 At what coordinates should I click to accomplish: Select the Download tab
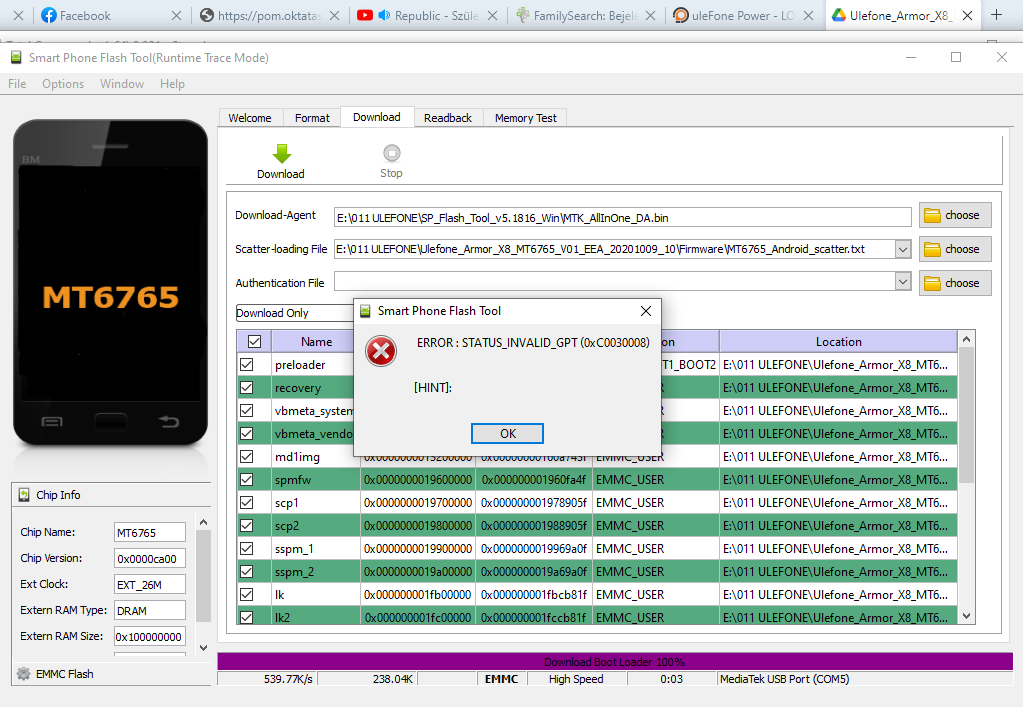pos(377,117)
